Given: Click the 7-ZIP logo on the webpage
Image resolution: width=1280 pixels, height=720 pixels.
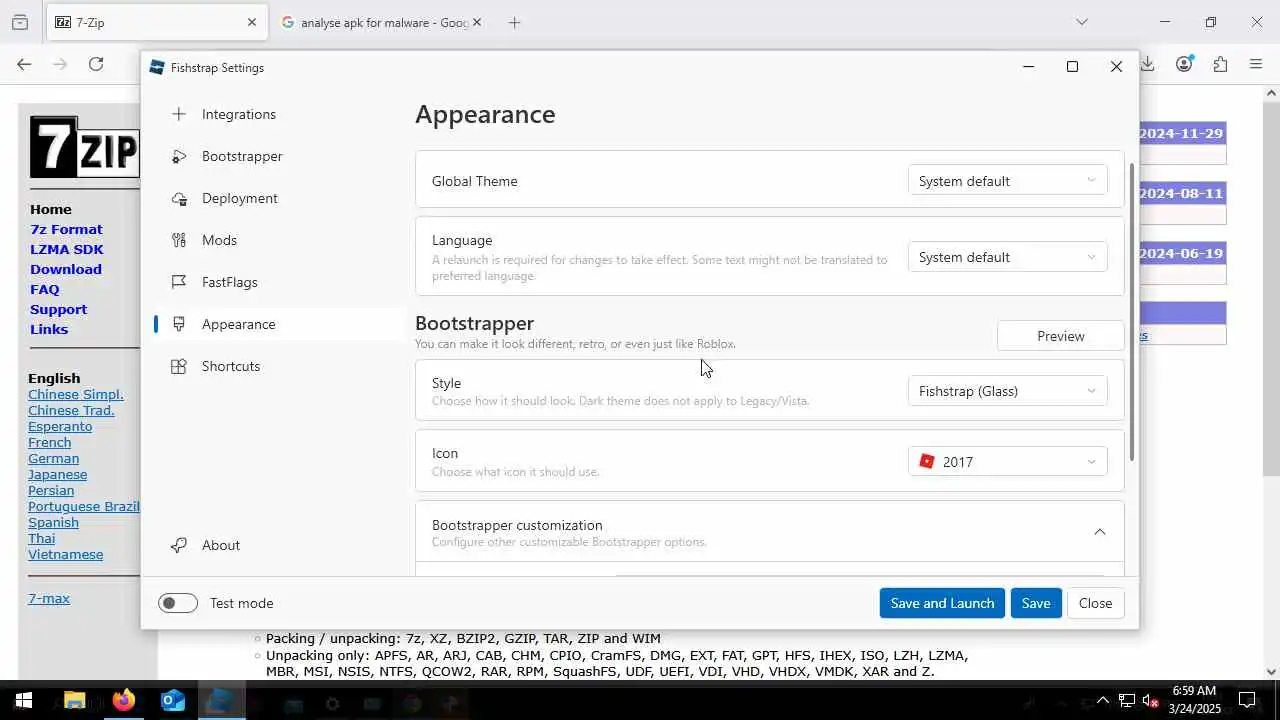Looking at the screenshot, I should [x=84, y=147].
